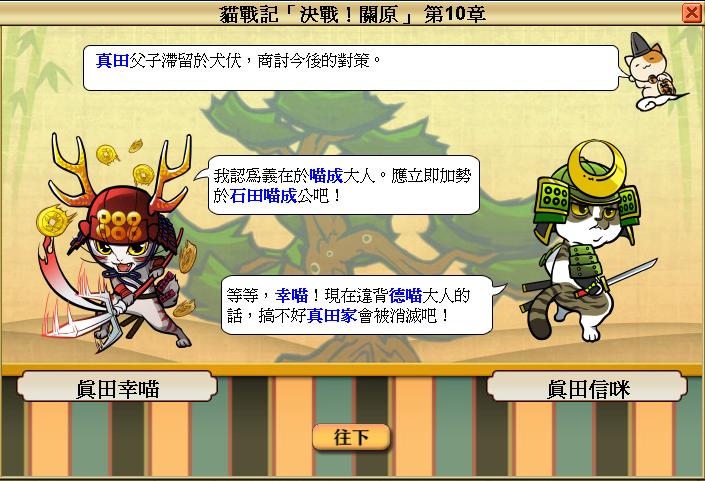Click the six-coin crest on red helmet
The image size is (705, 481).
119,225
